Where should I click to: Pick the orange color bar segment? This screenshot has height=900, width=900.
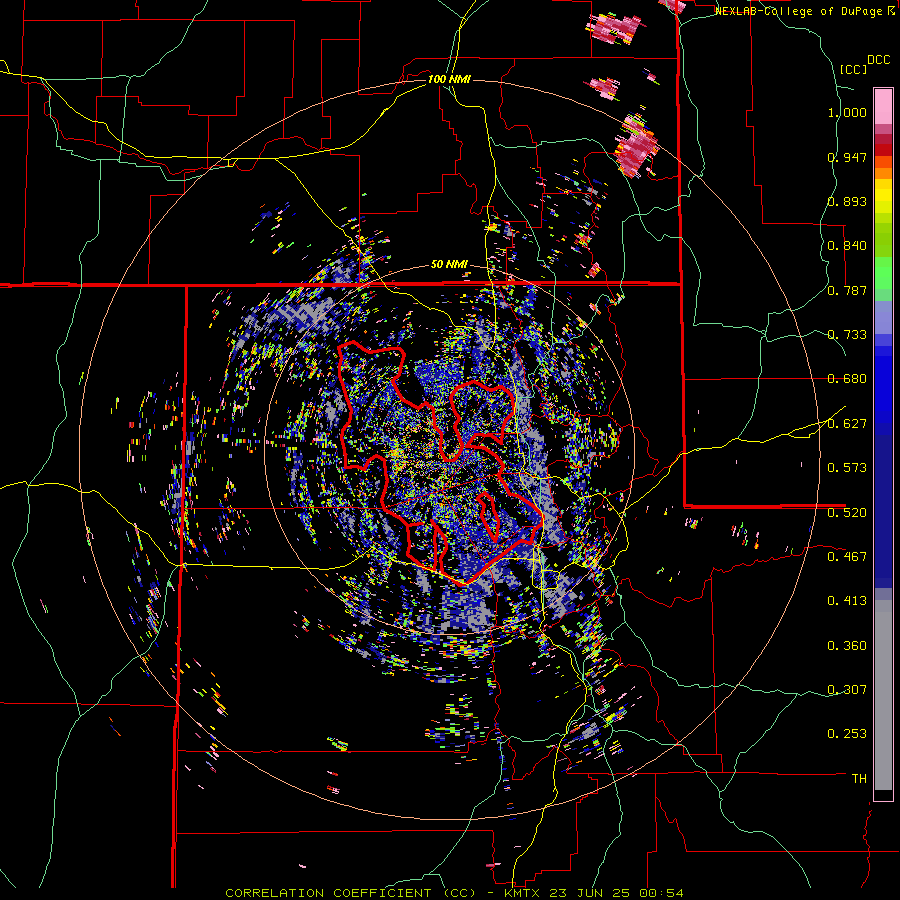[883, 173]
